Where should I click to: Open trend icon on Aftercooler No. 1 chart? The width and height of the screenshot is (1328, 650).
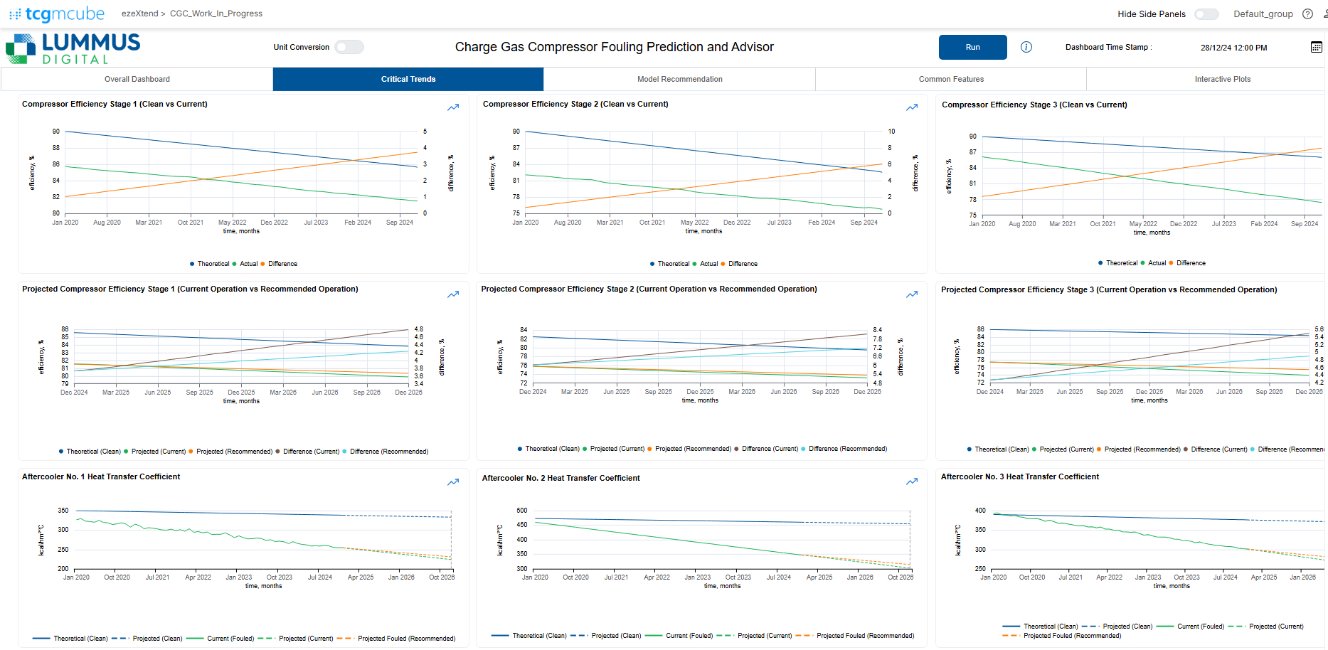pos(453,481)
